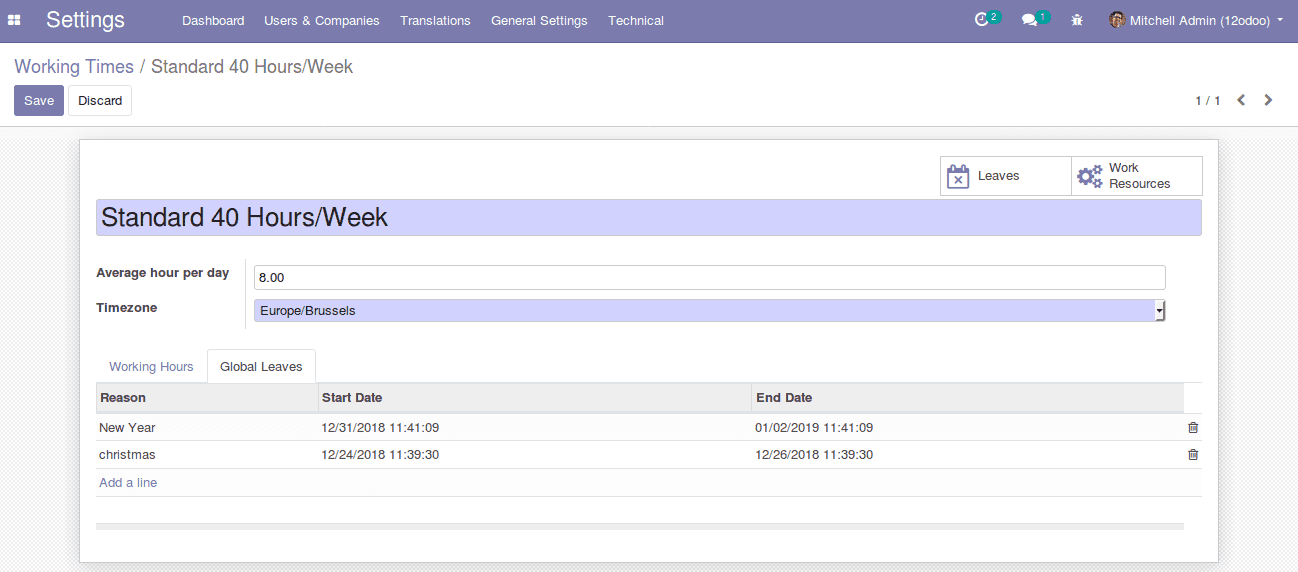Image resolution: width=1298 pixels, height=572 pixels.
Task: Go to the previous record arrow
Action: coord(1241,100)
